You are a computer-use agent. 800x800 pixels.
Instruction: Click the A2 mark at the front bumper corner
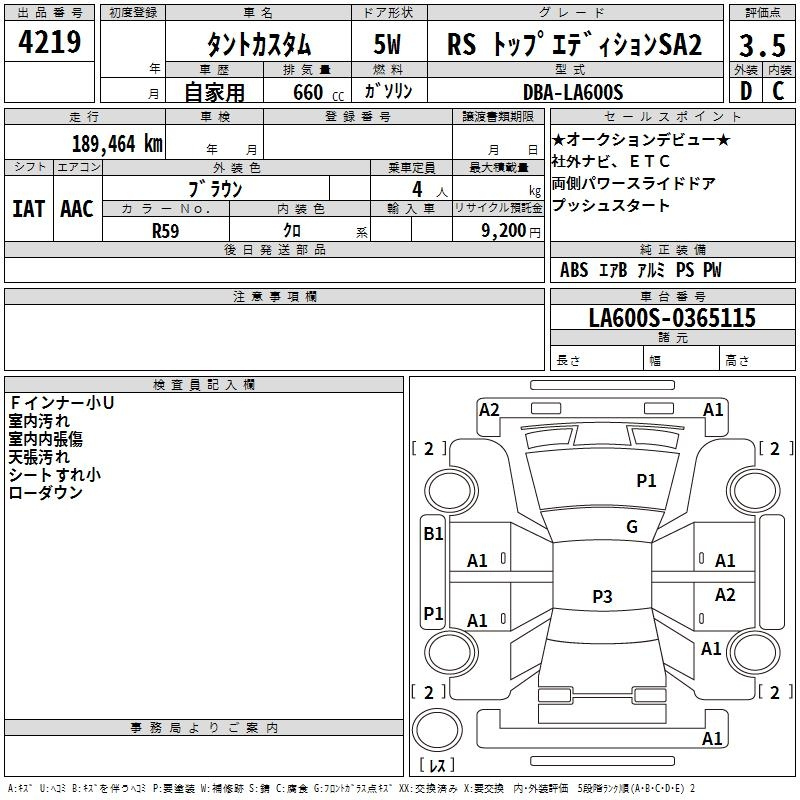click(489, 409)
